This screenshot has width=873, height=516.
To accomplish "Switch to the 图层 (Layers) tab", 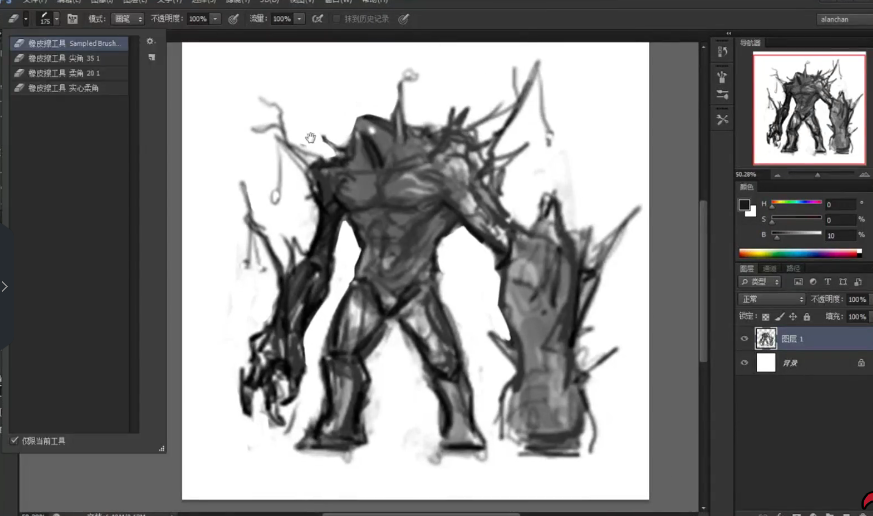I will (747, 268).
